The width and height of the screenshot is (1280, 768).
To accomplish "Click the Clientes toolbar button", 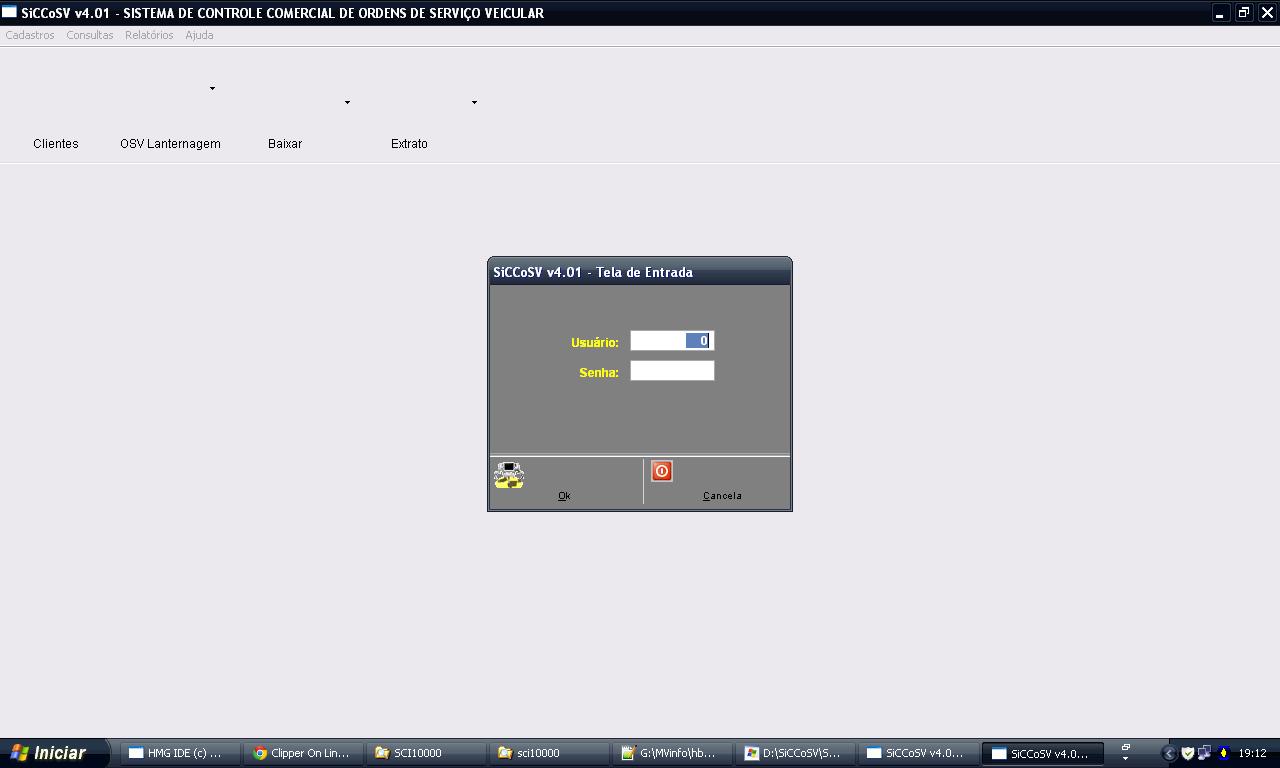I will coord(56,144).
